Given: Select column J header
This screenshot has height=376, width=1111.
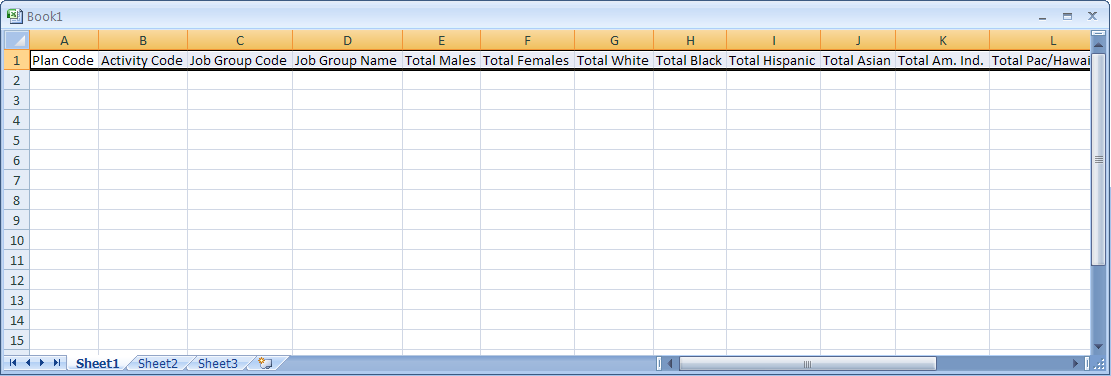Looking at the screenshot, I should click(x=858, y=40).
